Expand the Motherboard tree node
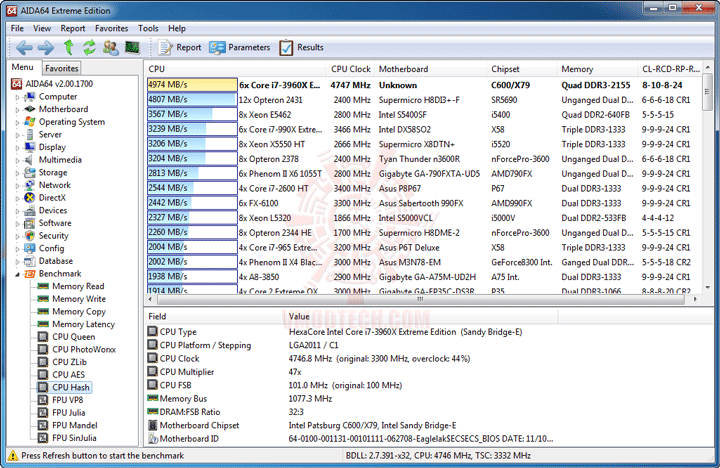The image size is (720, 468). [x=17, y=110]
